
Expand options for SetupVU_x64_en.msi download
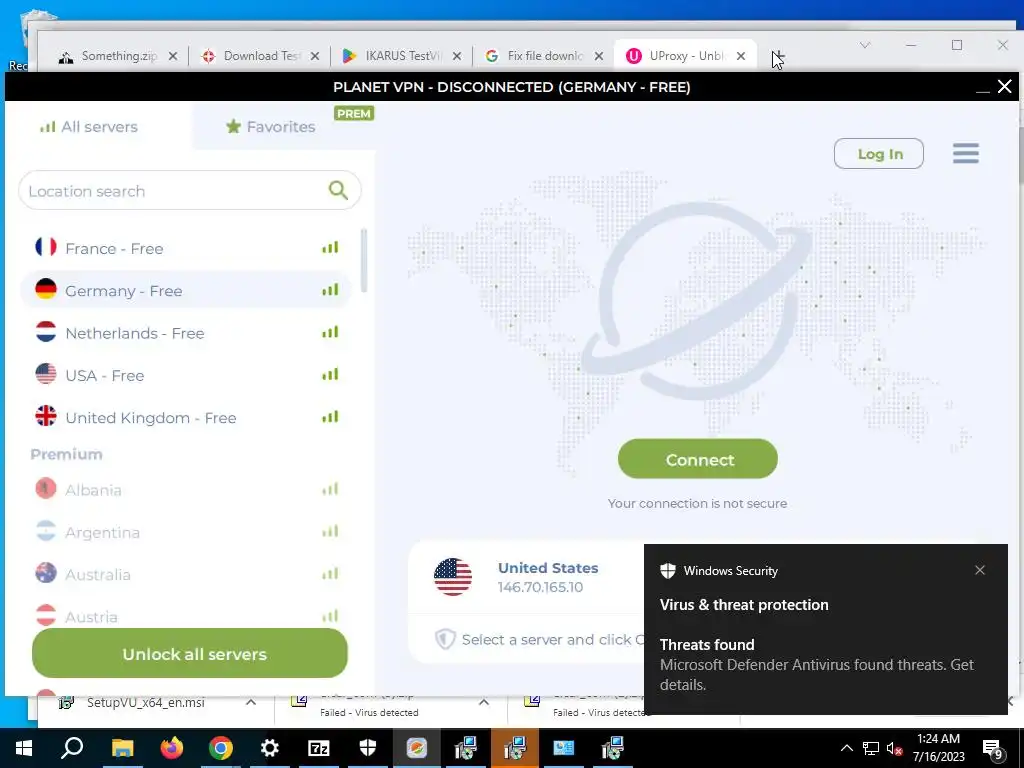(250, 703)
